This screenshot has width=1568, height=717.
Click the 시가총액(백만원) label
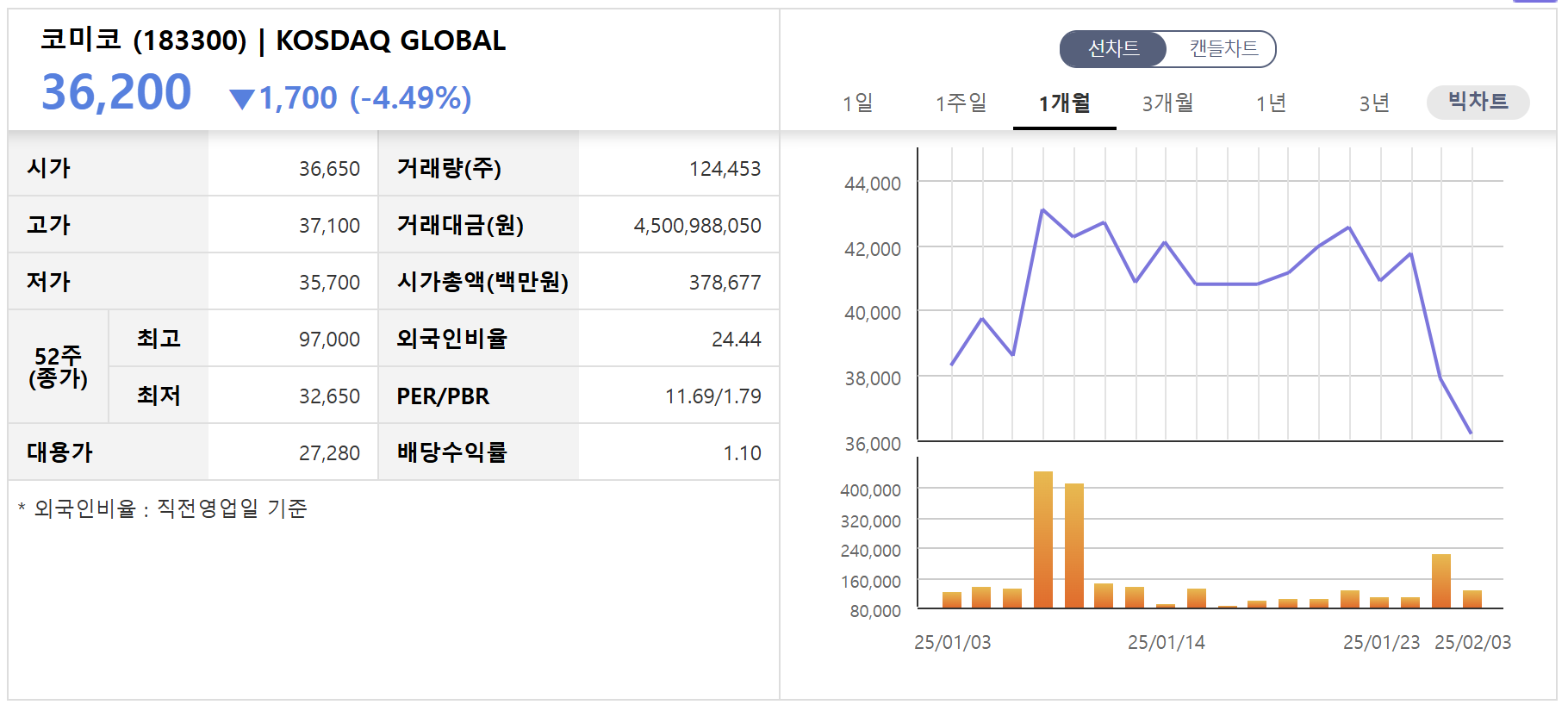[x=482, y=282]
